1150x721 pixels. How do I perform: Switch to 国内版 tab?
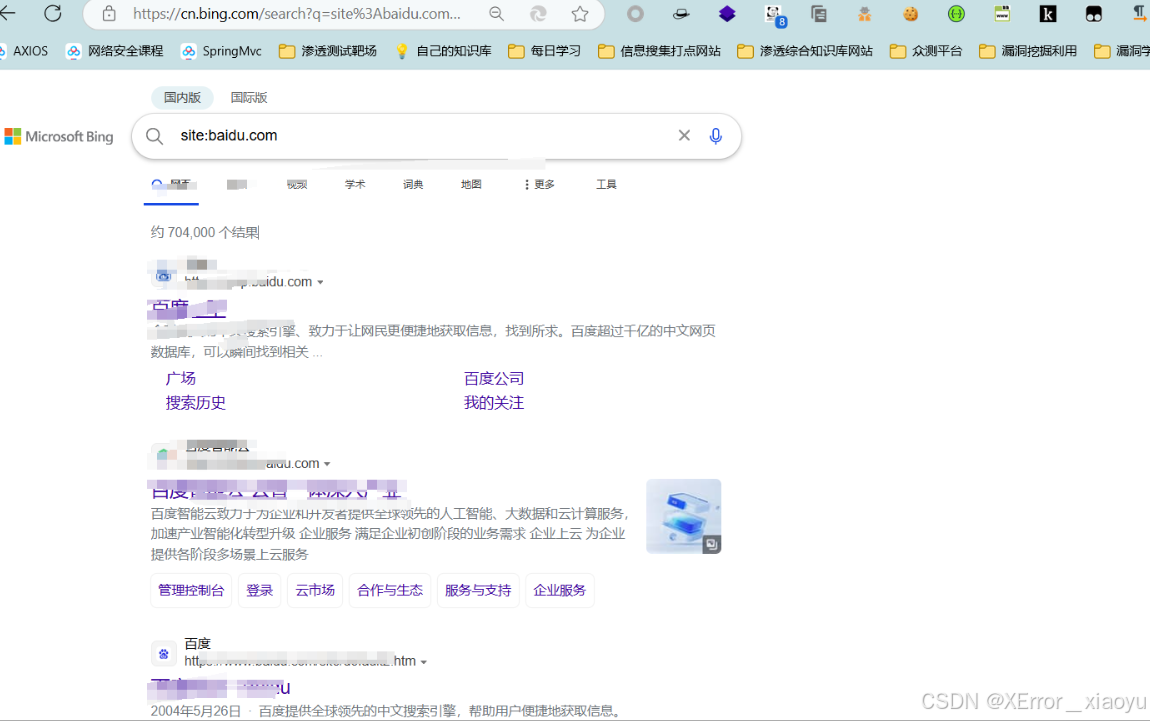[182, 98]
